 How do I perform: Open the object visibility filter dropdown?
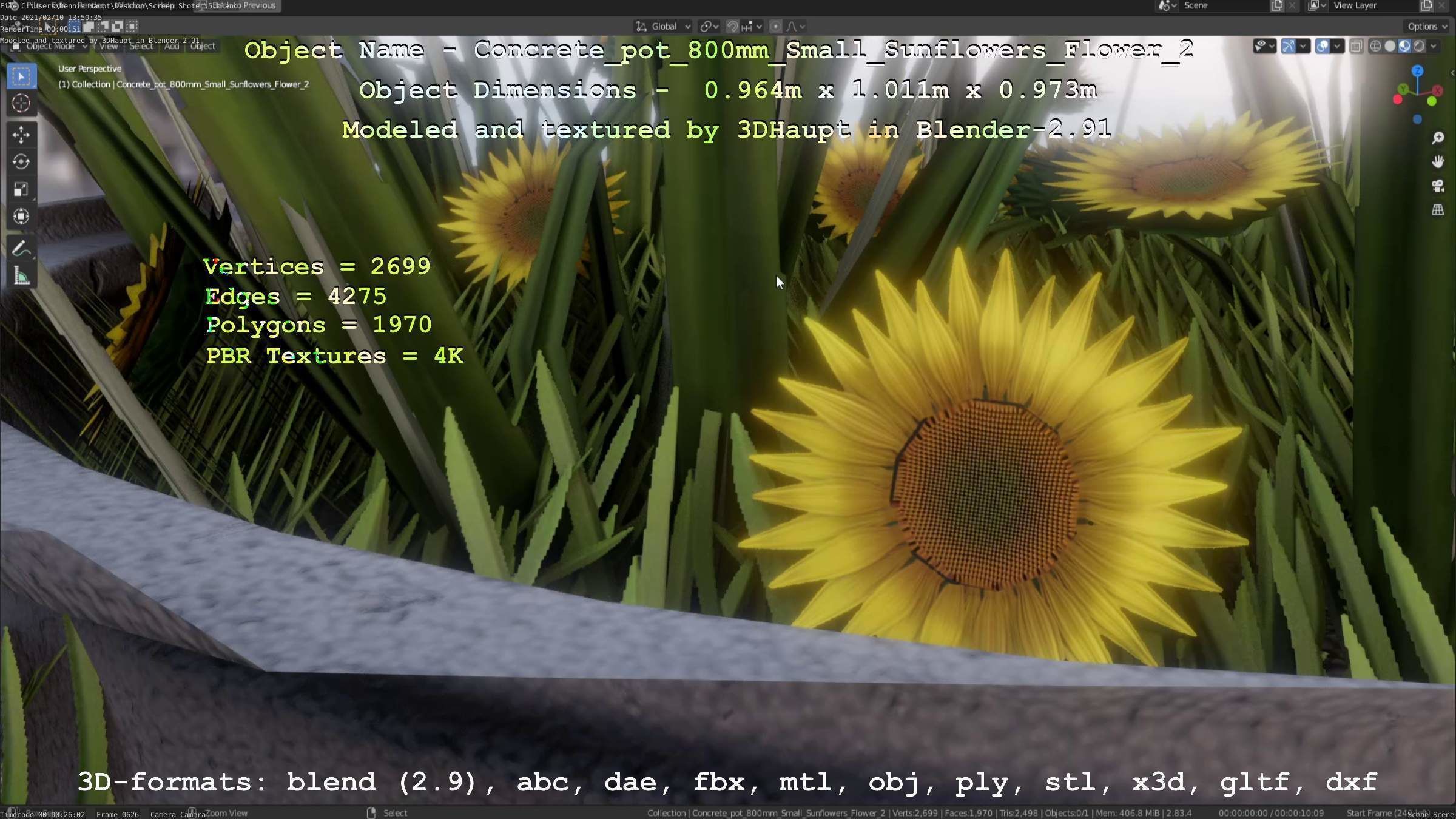point(1264,46)
